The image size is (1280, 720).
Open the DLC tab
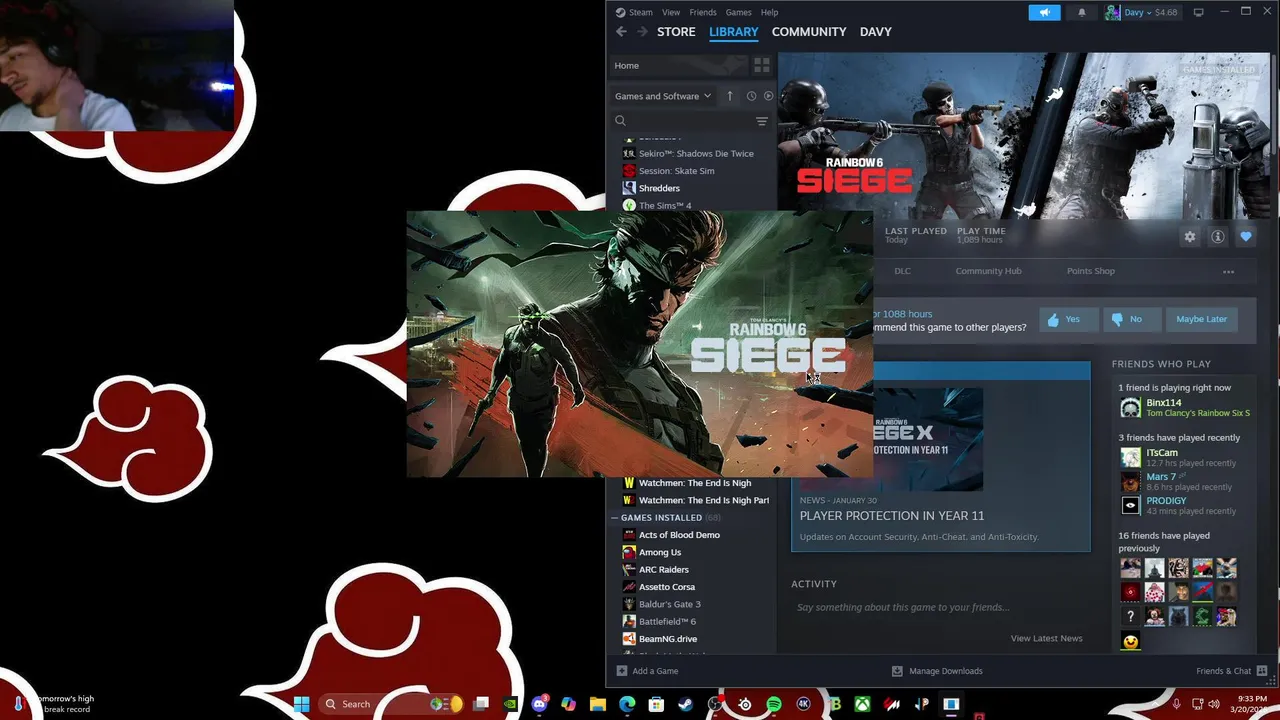(902, 271)
